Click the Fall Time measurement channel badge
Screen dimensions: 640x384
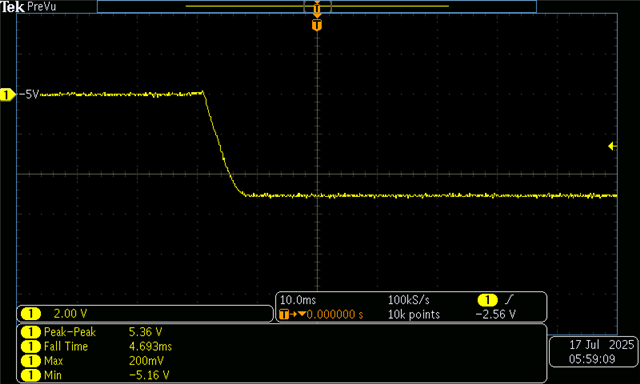(x=31, y=346)
